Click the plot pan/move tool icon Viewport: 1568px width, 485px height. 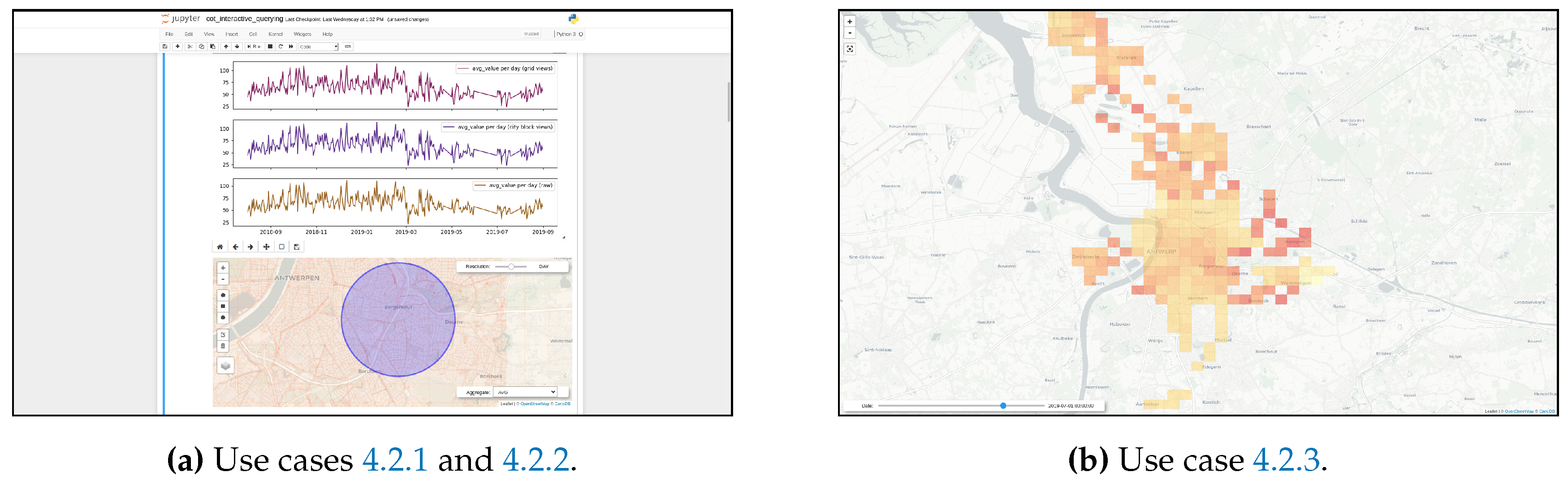266,247
